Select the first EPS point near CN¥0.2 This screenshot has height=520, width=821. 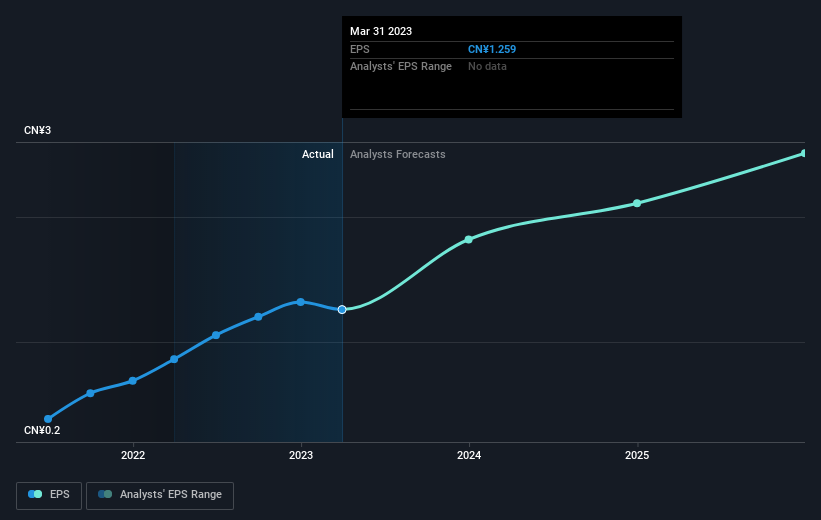pyautogui.click(x=48, y=419)
